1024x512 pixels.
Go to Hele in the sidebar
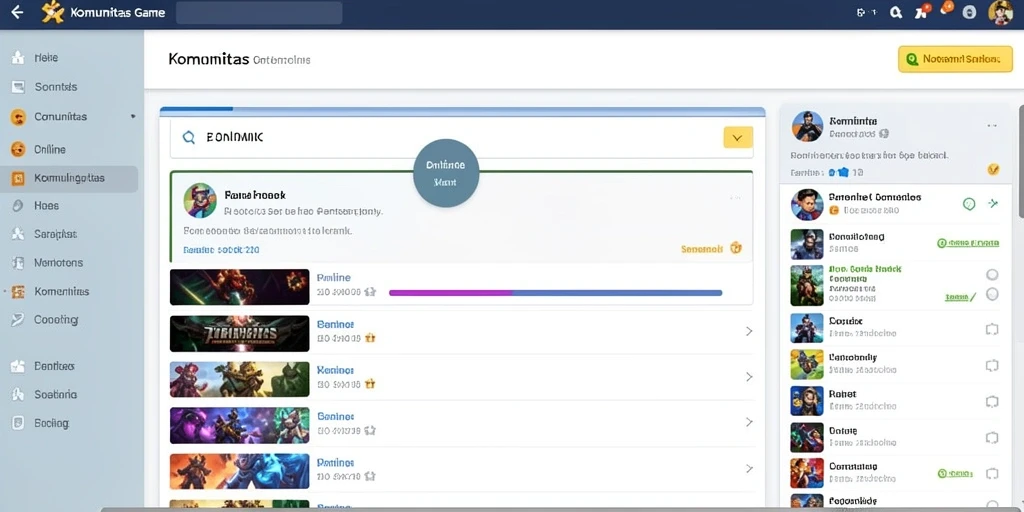[46, 57]
